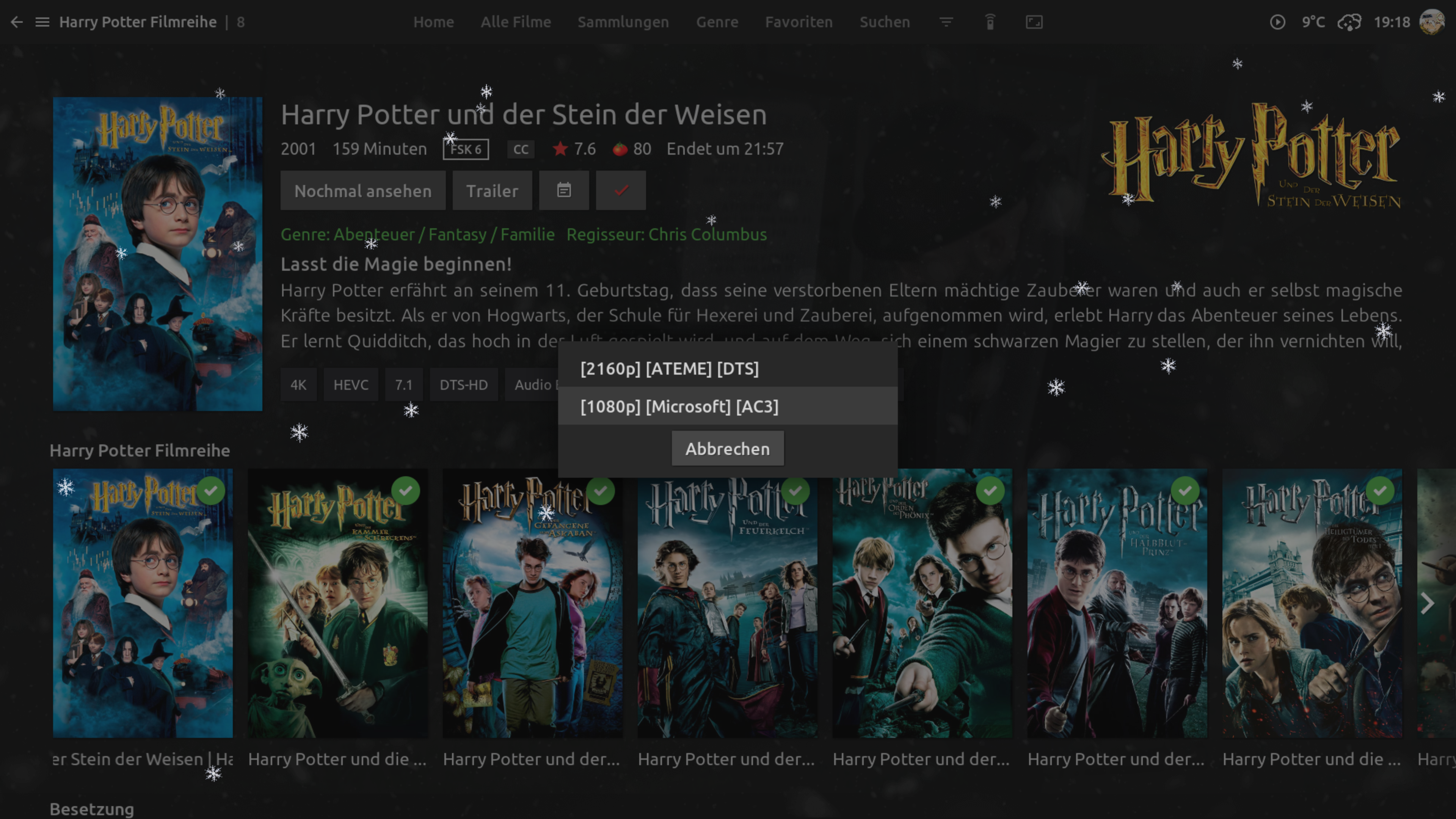Viewport: 1456px width, 819px height.
Task: Open the hamburger menu icon
Action: (x=42, y=22)
